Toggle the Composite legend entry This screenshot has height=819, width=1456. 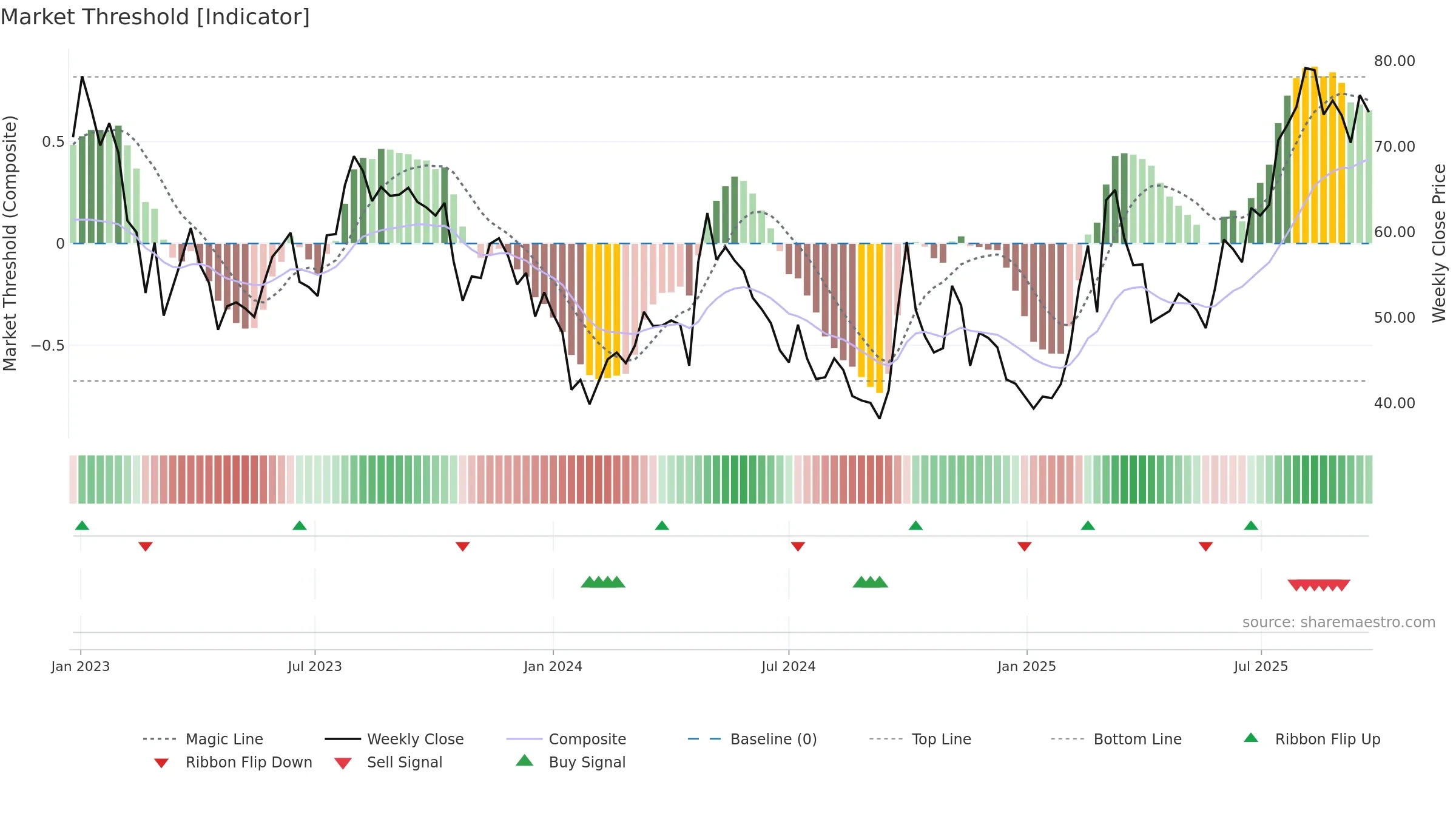tap(566, 739)
